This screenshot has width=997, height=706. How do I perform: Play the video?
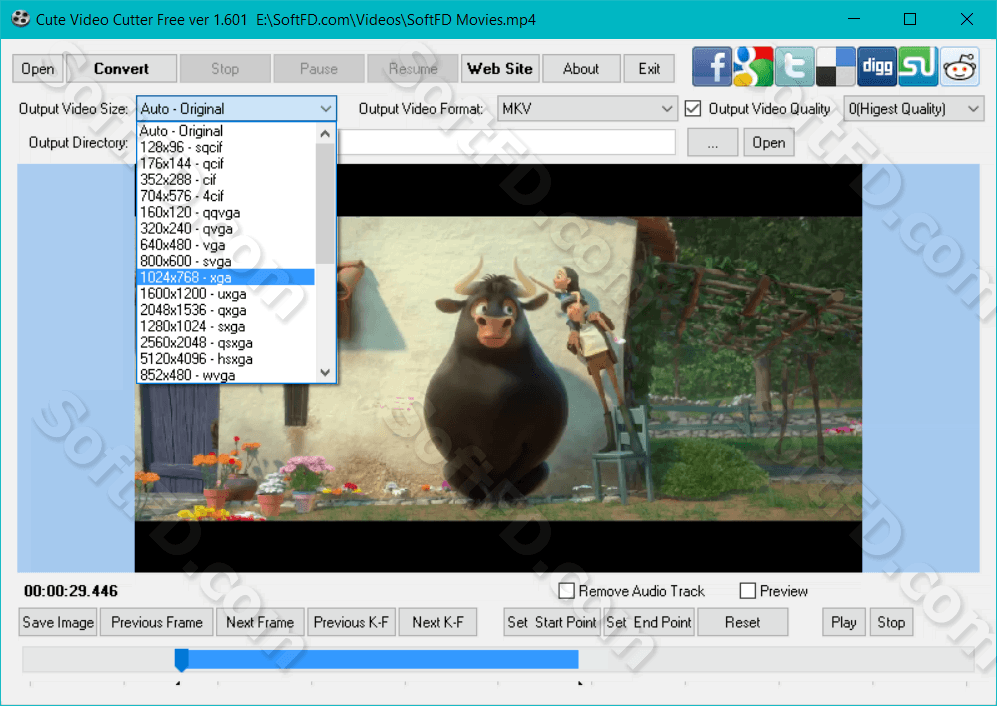844,622
